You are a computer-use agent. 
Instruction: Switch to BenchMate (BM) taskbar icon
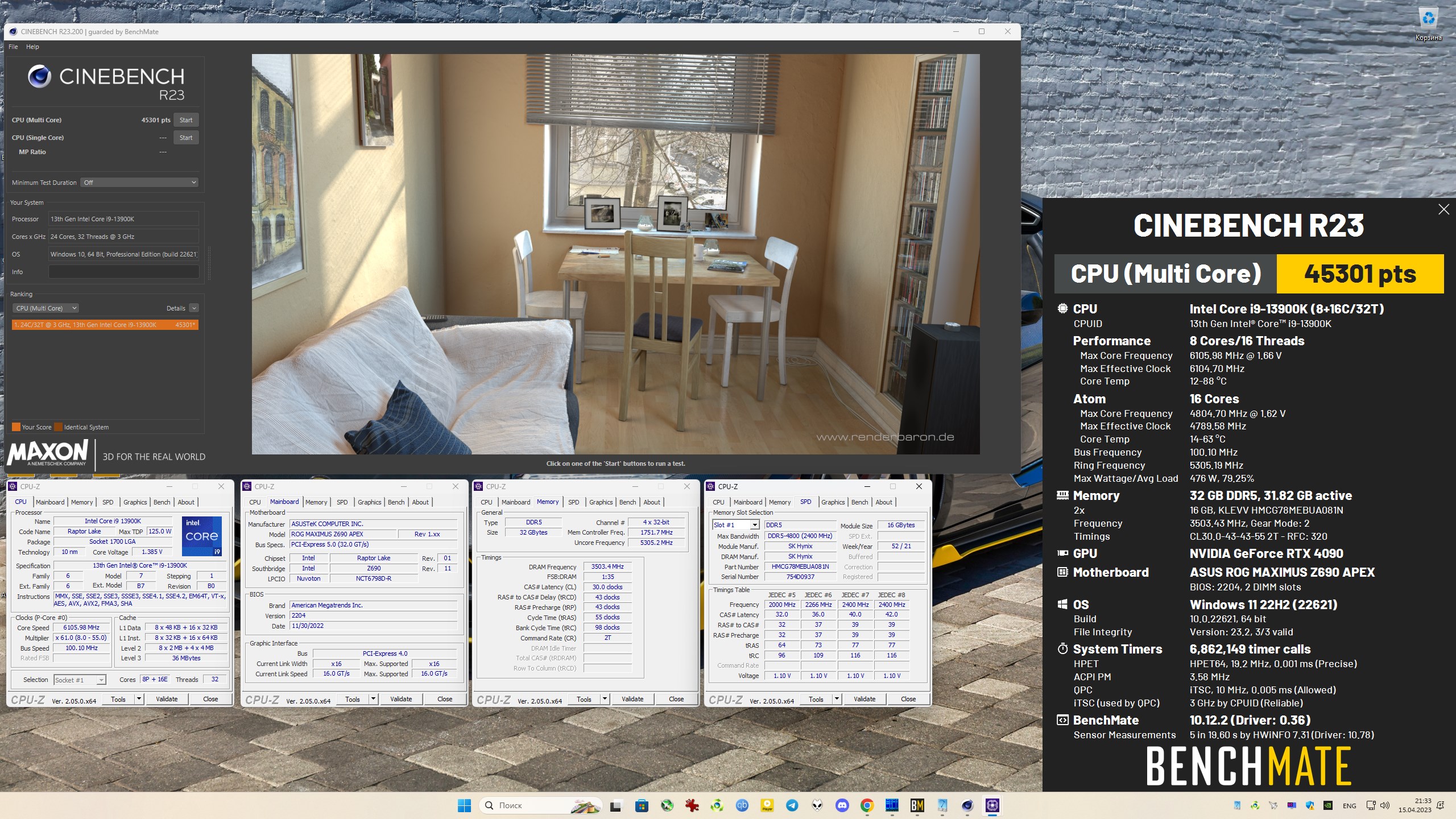[x=917, y=805]
